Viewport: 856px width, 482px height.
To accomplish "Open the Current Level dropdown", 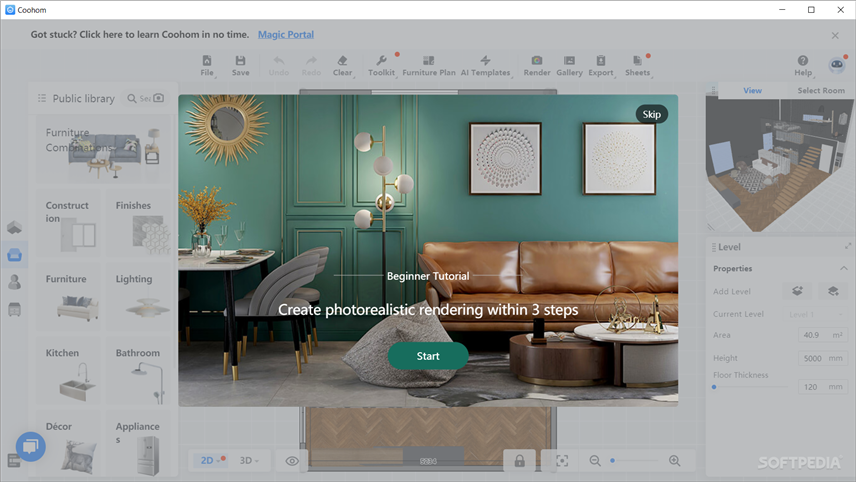I will (x=816, y=314).
